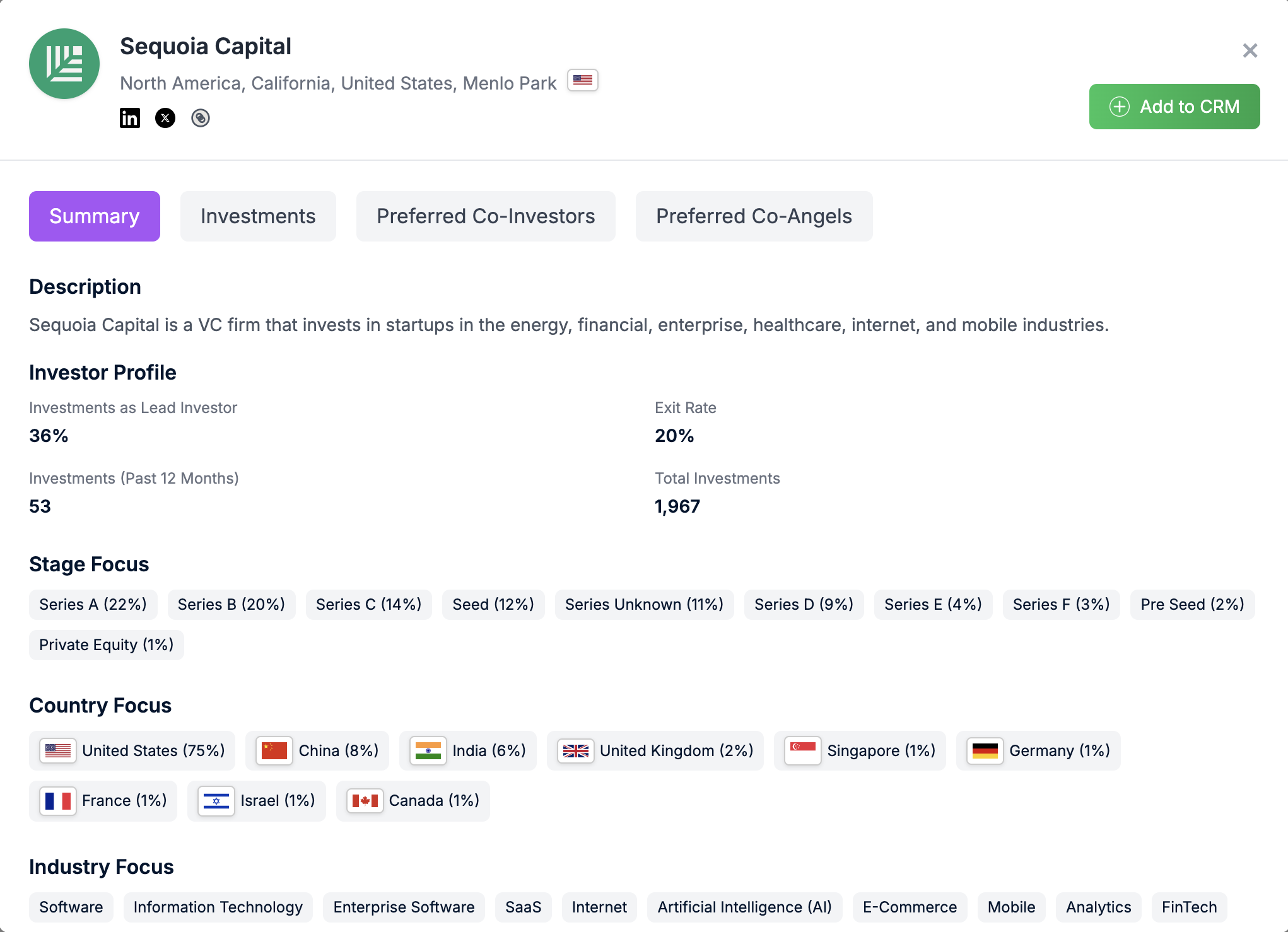The image size is (1288, 932).
Task: Click the Sequoia Capital title text
Action: coord(206,47)
